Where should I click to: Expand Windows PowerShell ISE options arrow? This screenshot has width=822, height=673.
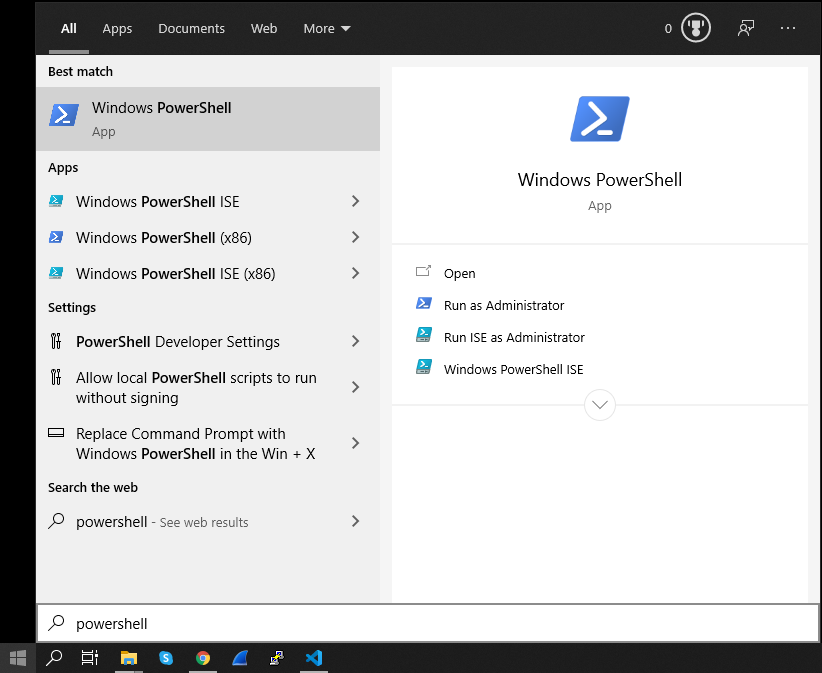(355, 201)
